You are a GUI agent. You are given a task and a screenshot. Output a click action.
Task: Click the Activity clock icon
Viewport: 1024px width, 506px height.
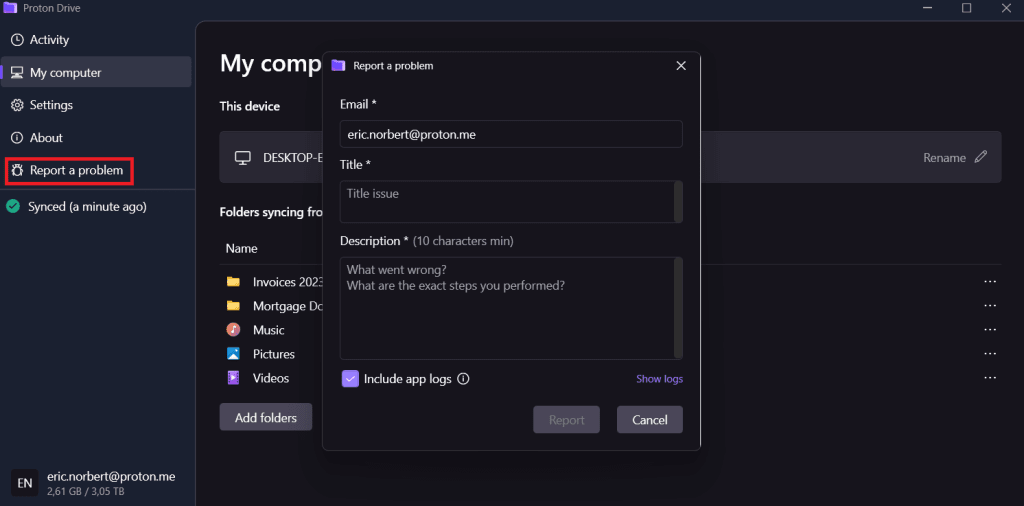coord(18,40)
